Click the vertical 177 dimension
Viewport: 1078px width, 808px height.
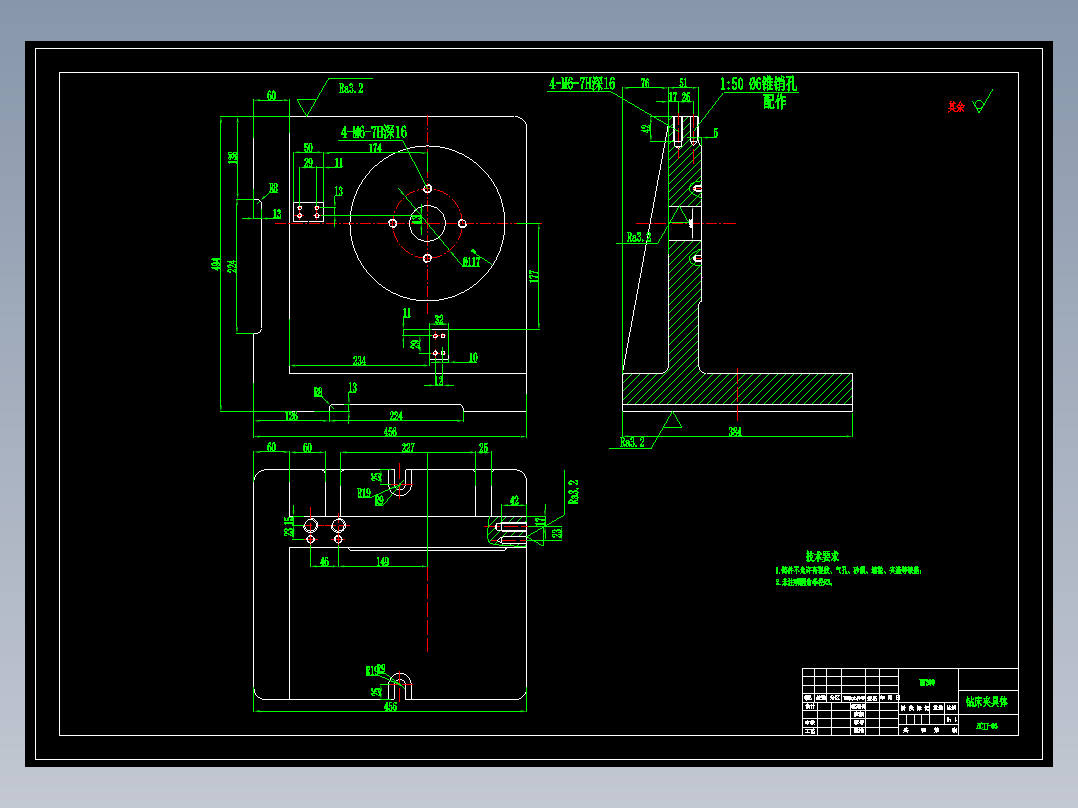(534, 276)
